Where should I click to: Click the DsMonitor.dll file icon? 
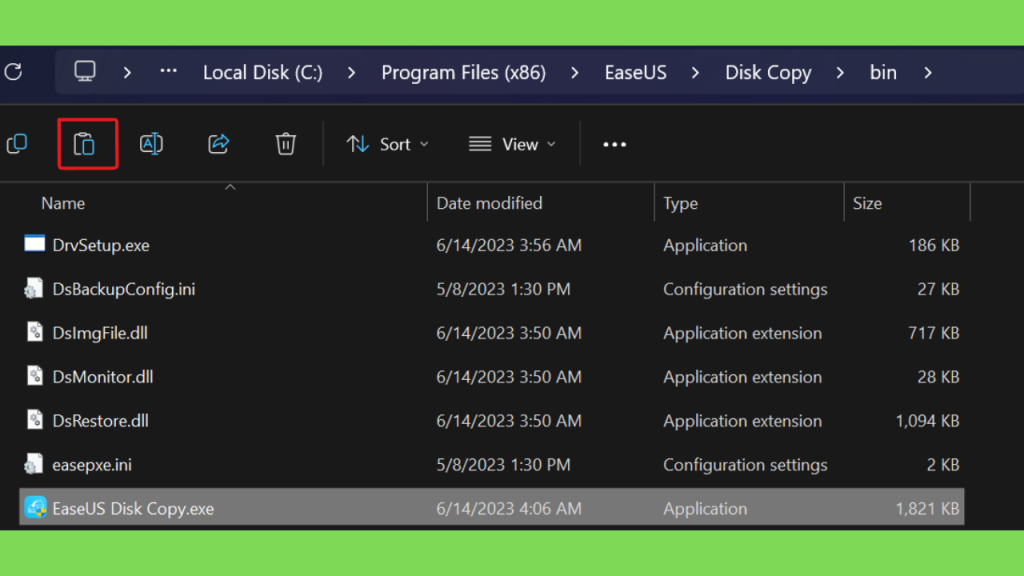pos(35,376)
